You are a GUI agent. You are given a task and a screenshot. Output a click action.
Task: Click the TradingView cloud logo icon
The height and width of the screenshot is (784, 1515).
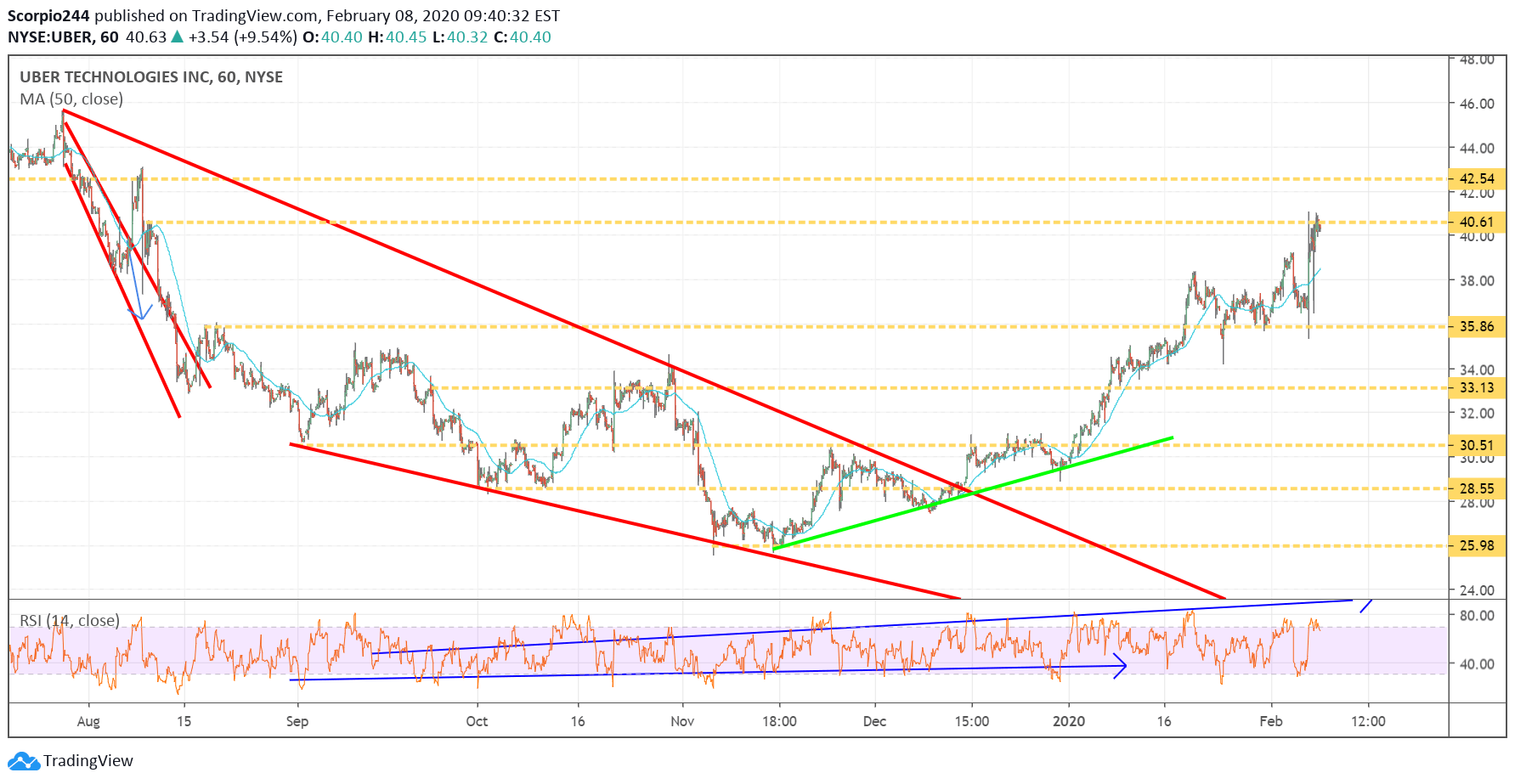(24, 761)
